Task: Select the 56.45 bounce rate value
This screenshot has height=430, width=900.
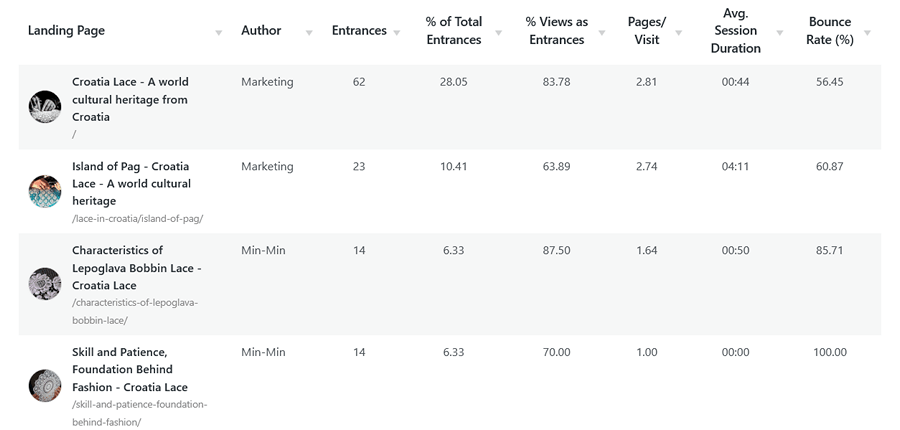Action: click(830, 82)
